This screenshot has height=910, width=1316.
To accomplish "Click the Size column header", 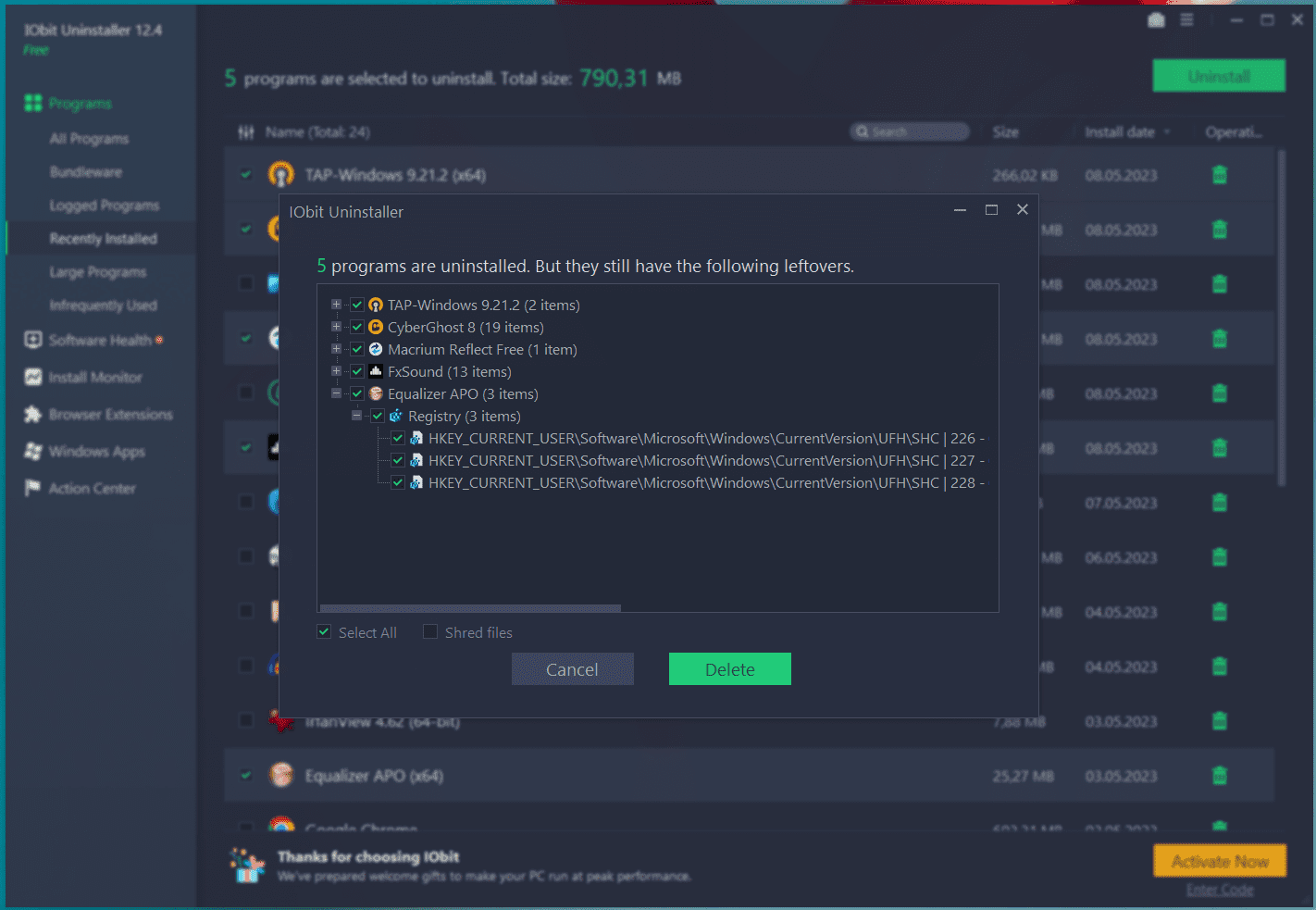I will point(1006,132).
